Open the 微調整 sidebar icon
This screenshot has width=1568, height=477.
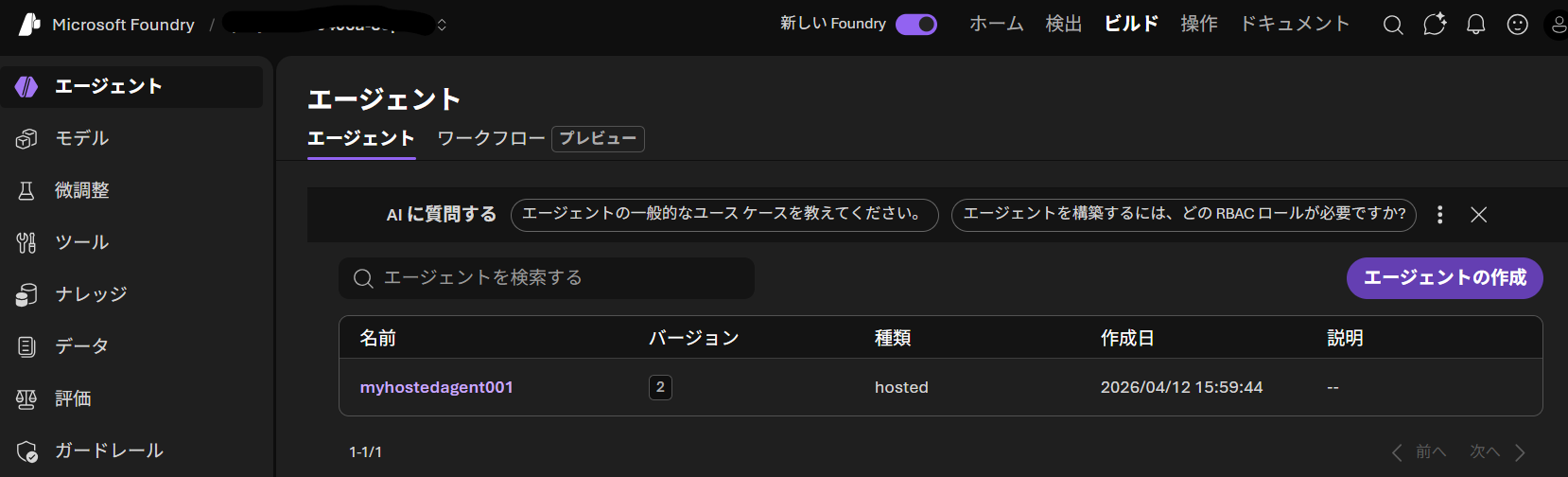pos(26,191)
